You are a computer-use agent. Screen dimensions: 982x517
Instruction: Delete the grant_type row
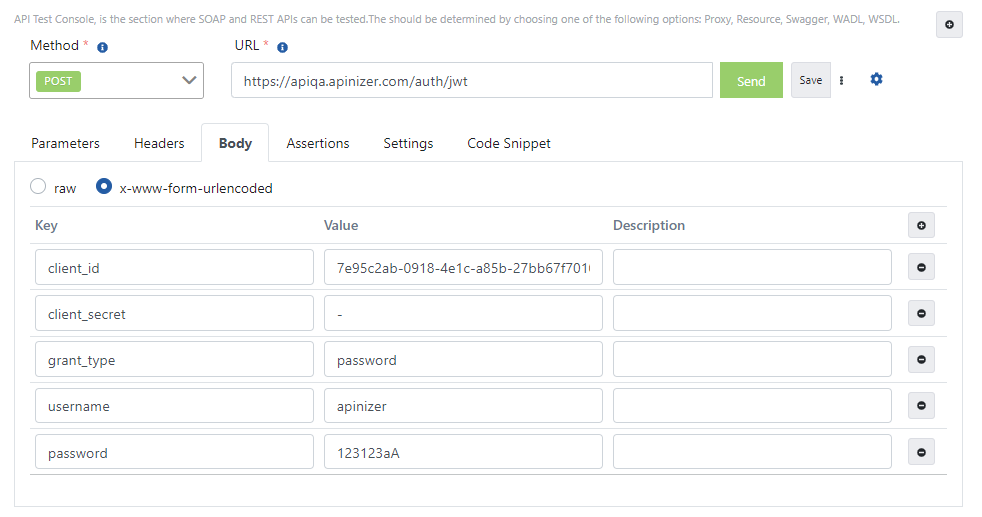pyautogui.click(x=921, y=360)
